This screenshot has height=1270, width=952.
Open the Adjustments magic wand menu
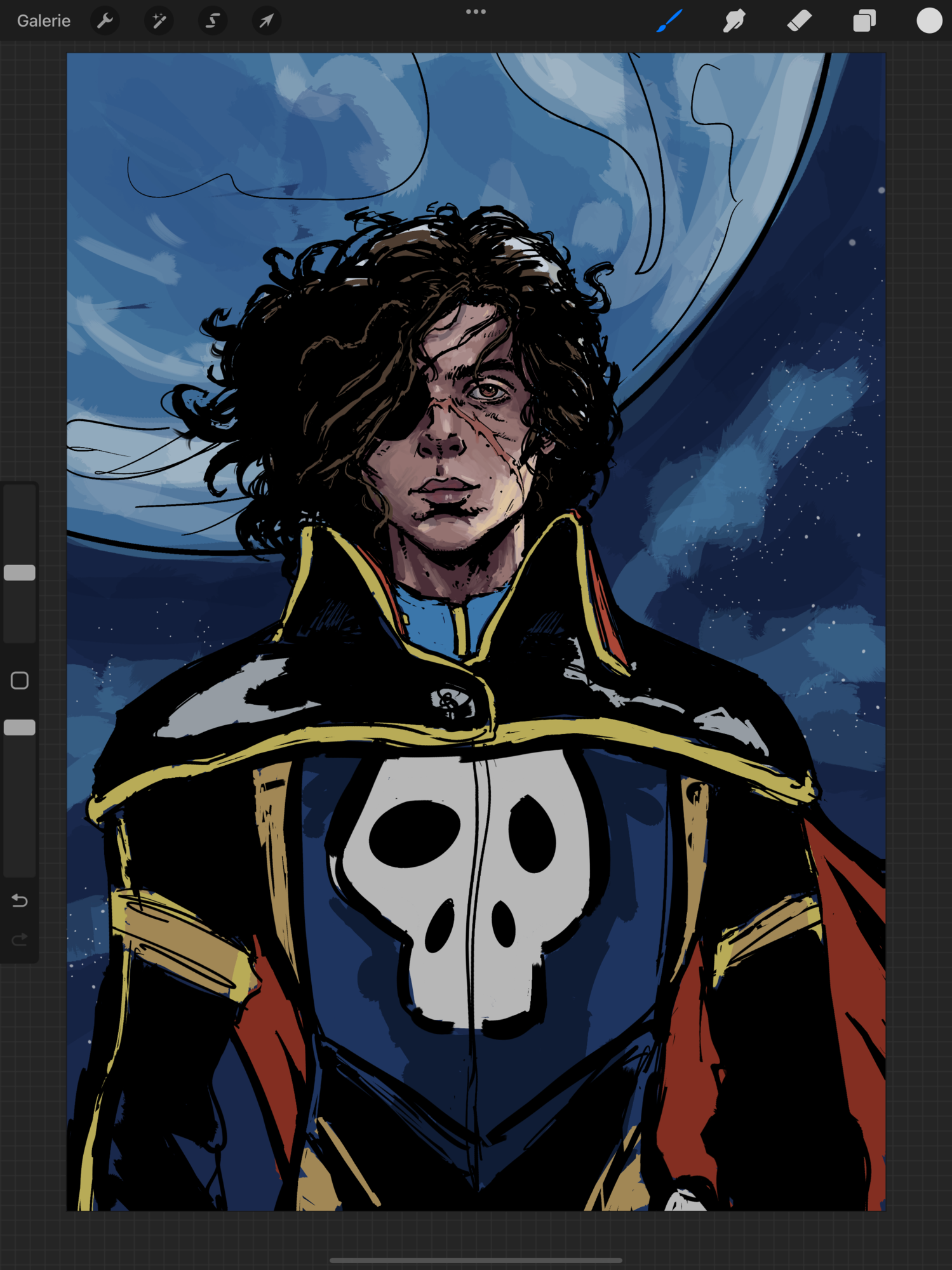tap(159, 21)
